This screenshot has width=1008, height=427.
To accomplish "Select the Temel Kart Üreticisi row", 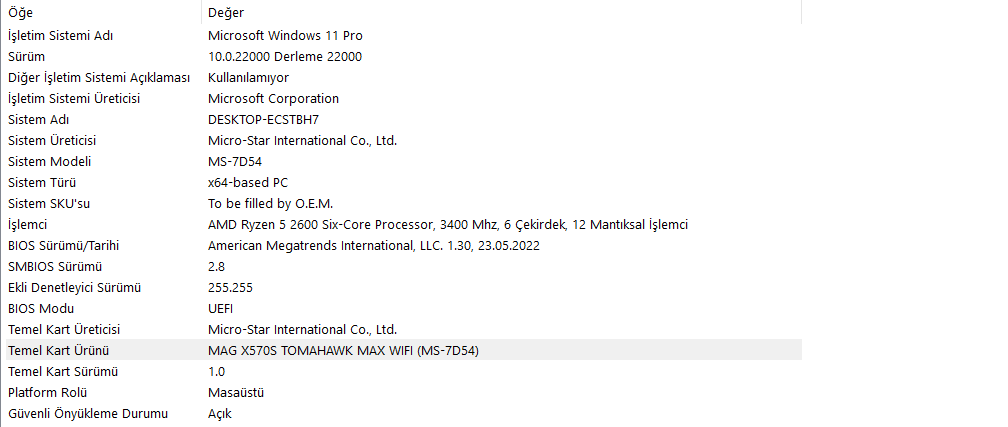I will [404, 329].
